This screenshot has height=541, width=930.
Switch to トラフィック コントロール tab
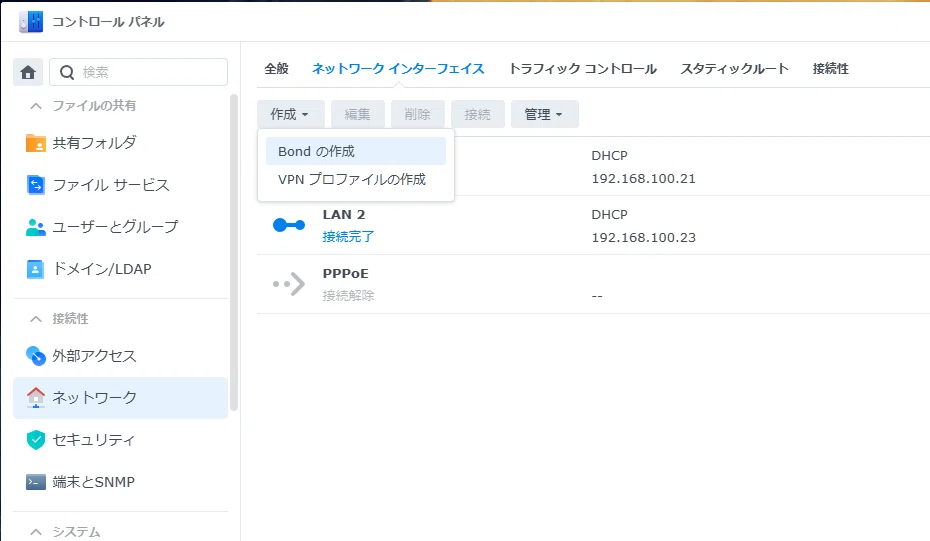coord(582,69)
